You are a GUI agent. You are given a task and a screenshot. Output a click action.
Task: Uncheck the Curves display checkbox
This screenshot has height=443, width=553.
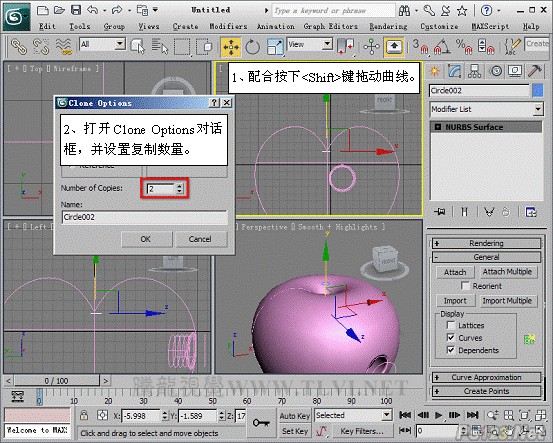tap(451, 338)
